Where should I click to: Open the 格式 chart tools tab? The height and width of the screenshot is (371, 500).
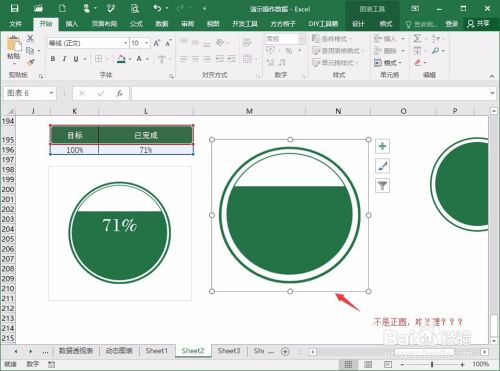(x=386, y=24)
